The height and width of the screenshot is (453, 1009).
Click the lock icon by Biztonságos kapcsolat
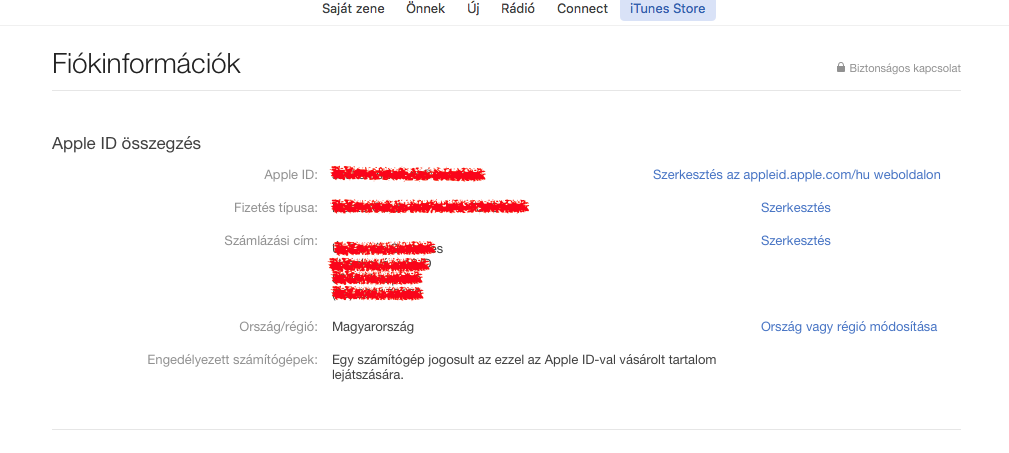pos(840,67)
